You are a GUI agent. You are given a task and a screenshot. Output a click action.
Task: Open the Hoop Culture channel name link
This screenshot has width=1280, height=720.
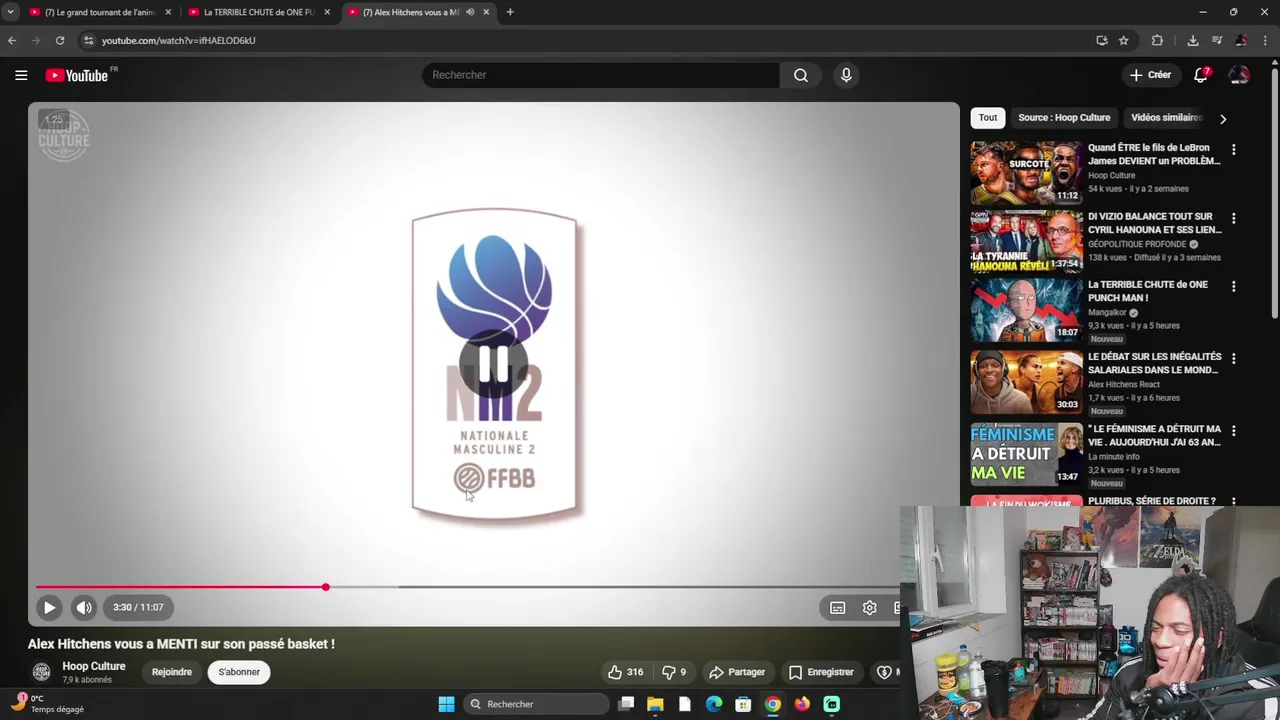[x=94, y=666]
